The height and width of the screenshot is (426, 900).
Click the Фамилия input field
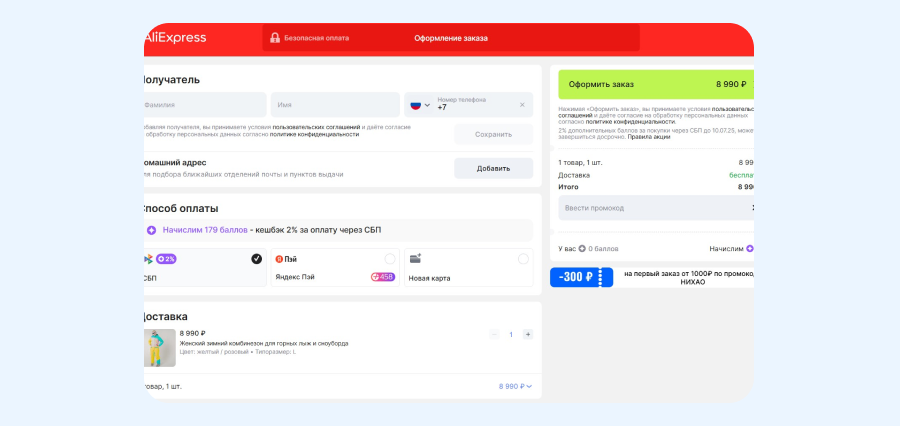(205, 105)
